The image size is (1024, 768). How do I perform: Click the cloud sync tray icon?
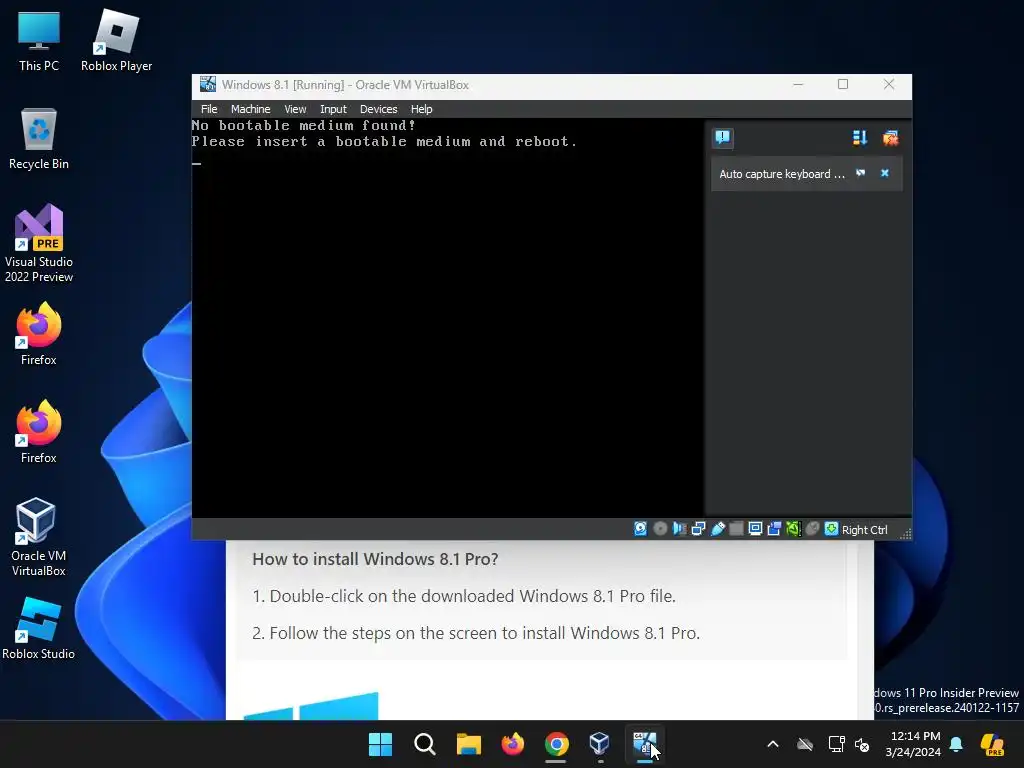tap(805, 744)
